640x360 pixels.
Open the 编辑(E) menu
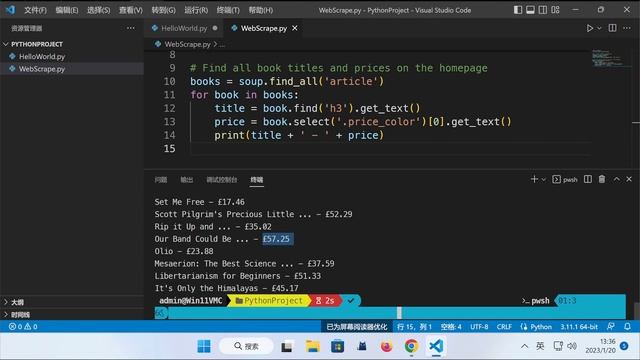(67, 10)
